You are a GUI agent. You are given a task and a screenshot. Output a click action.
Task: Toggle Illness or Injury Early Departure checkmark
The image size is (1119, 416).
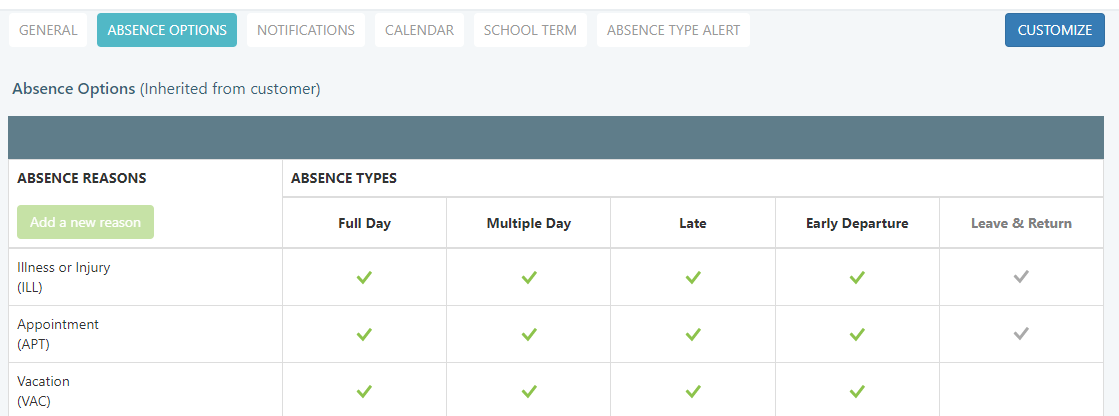856,277
